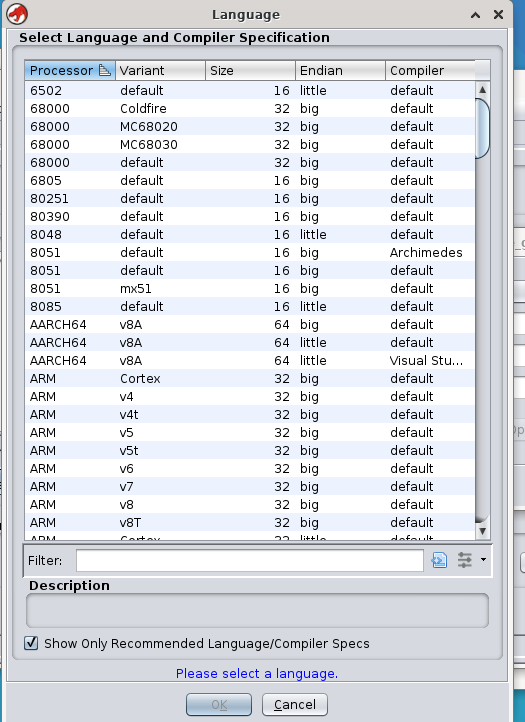Click the OK button

coord(219,705)
